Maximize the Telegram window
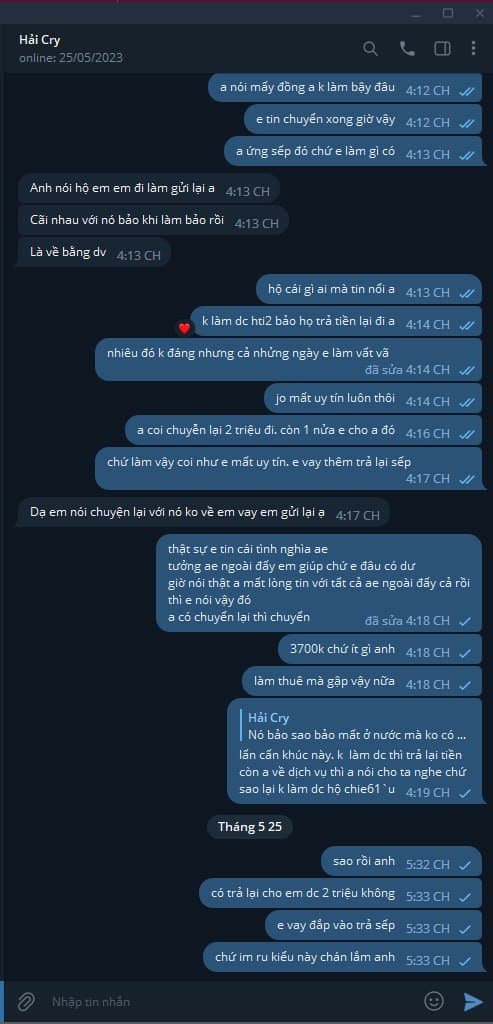This screenshot has width=493, height=1024. coord(448,12)
